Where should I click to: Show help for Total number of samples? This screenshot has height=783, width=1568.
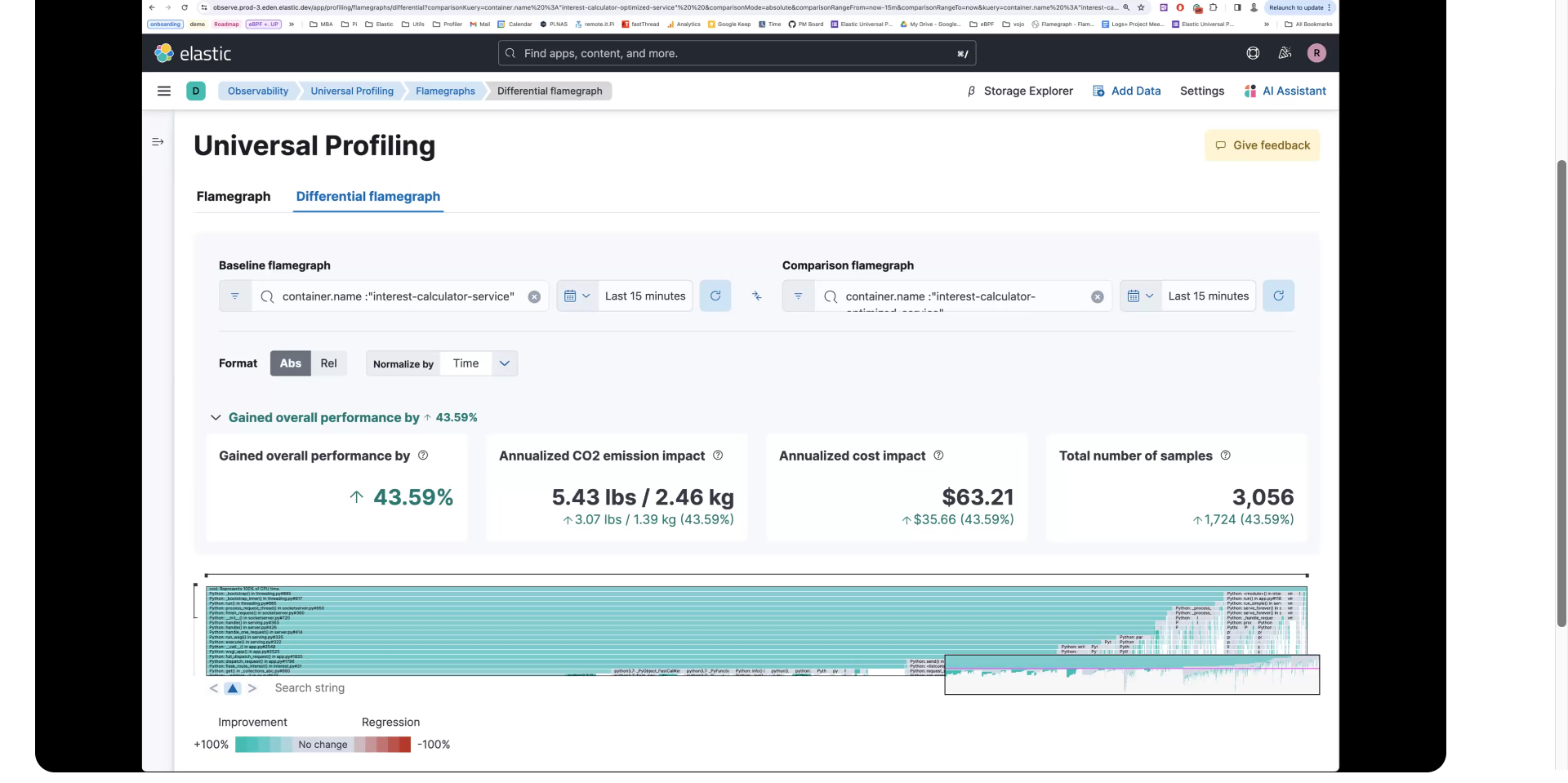tap(1226, 456)
